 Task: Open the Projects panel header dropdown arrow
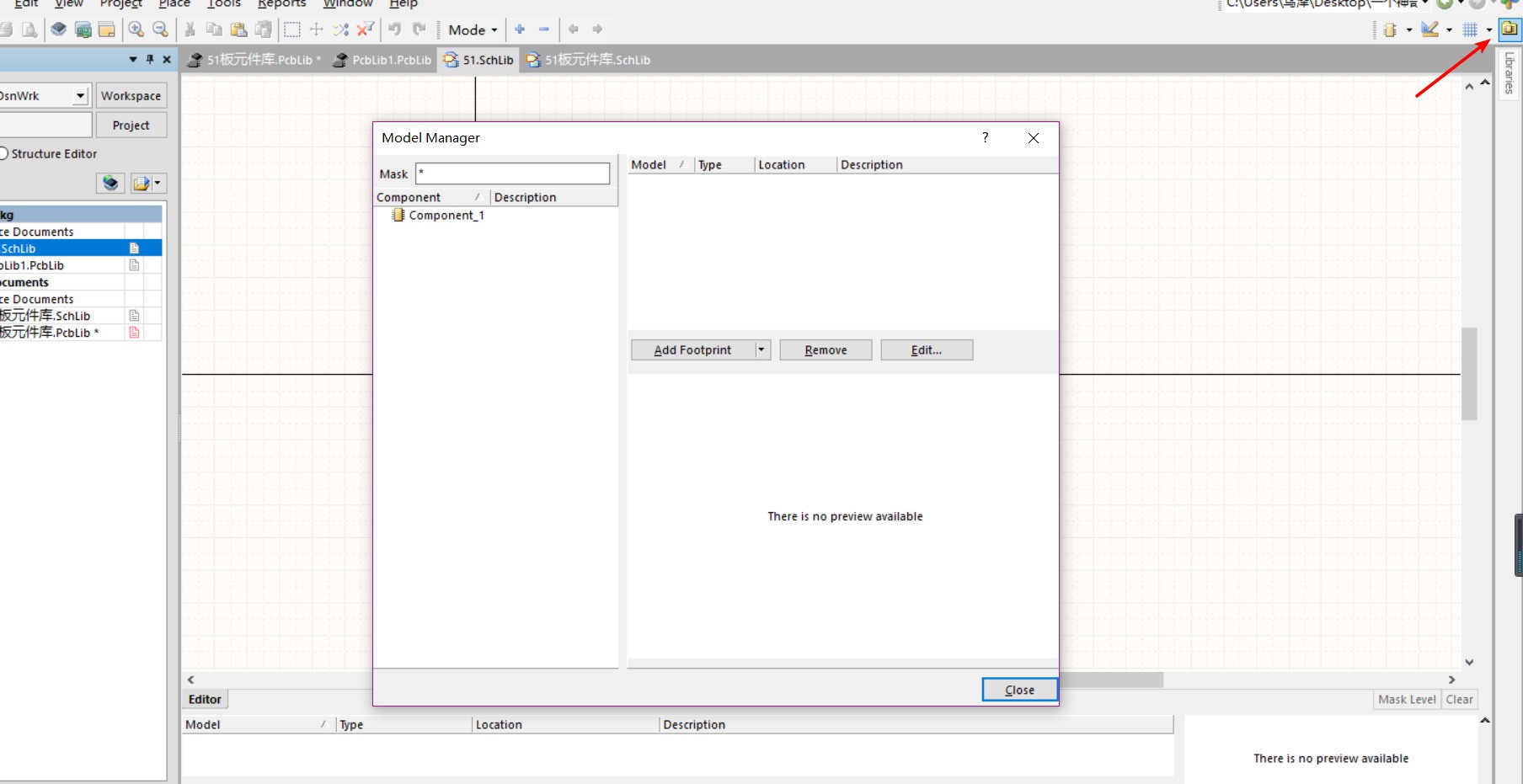tap(133, 59)
